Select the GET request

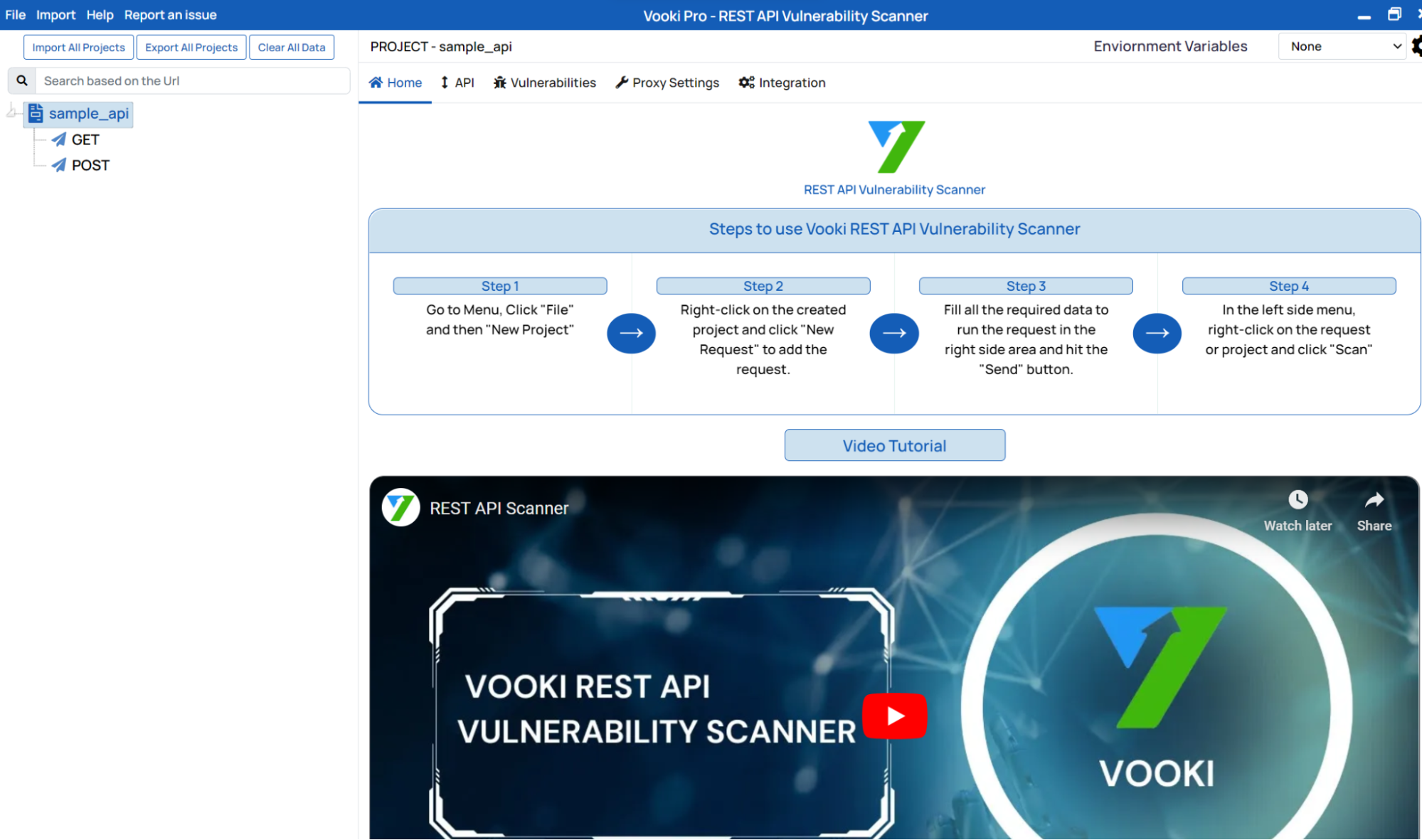(x=85, y=139)
